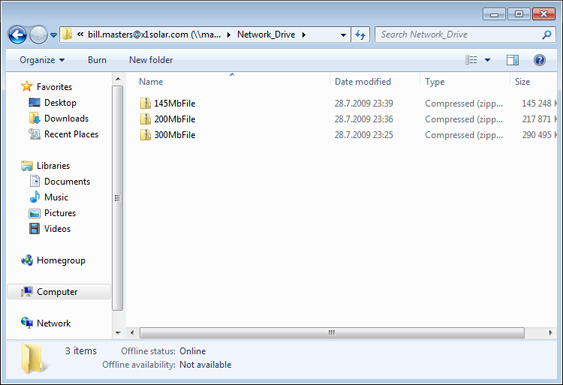Create a New folder
This screenshot has width=563, height=385.
pyautogui.click(x=151, y=60)
